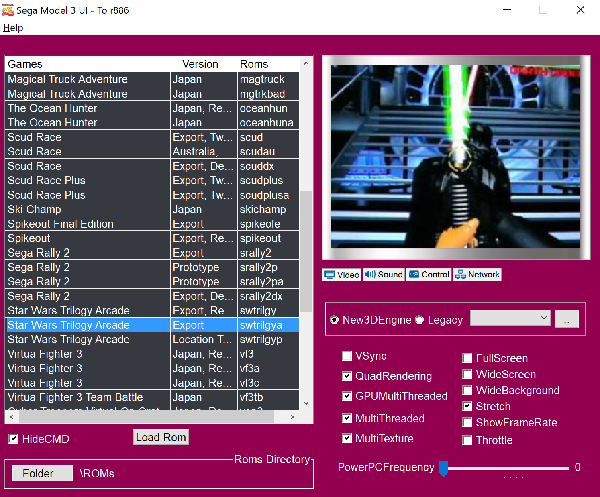Toggle the GPUMultiThreaded checkbox
The height and width of the screenshot is (497, 600).
pyautogui.click(x=347, y=396)
